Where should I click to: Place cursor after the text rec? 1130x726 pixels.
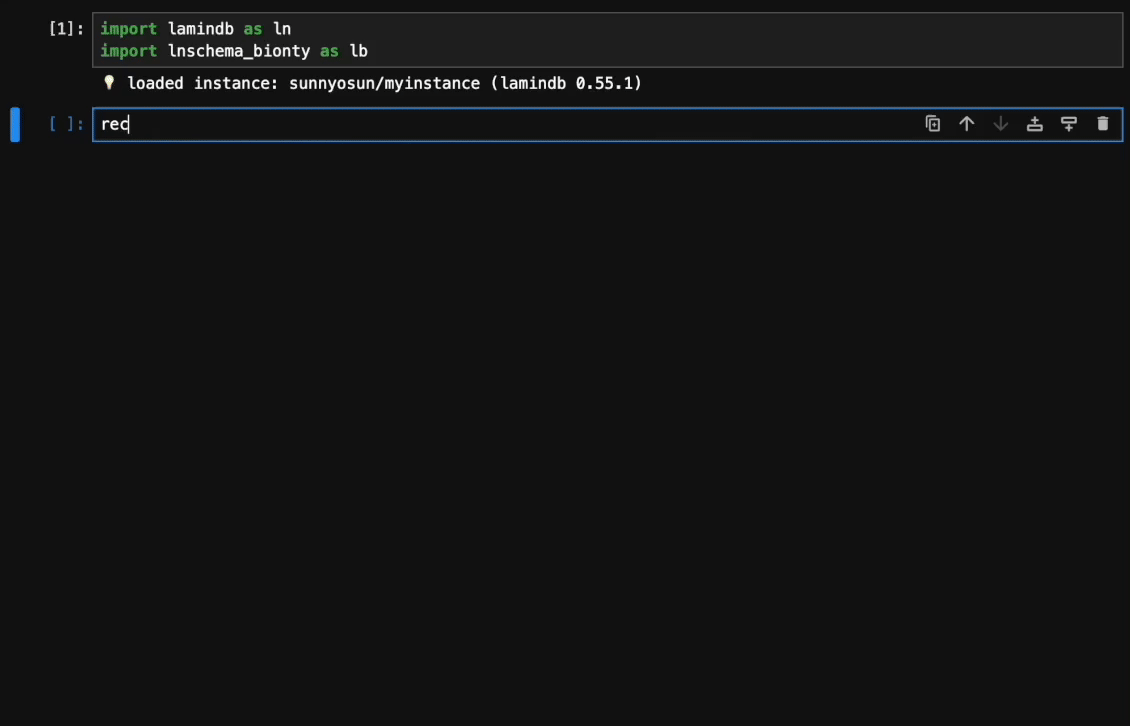click(x=128, y=124)
